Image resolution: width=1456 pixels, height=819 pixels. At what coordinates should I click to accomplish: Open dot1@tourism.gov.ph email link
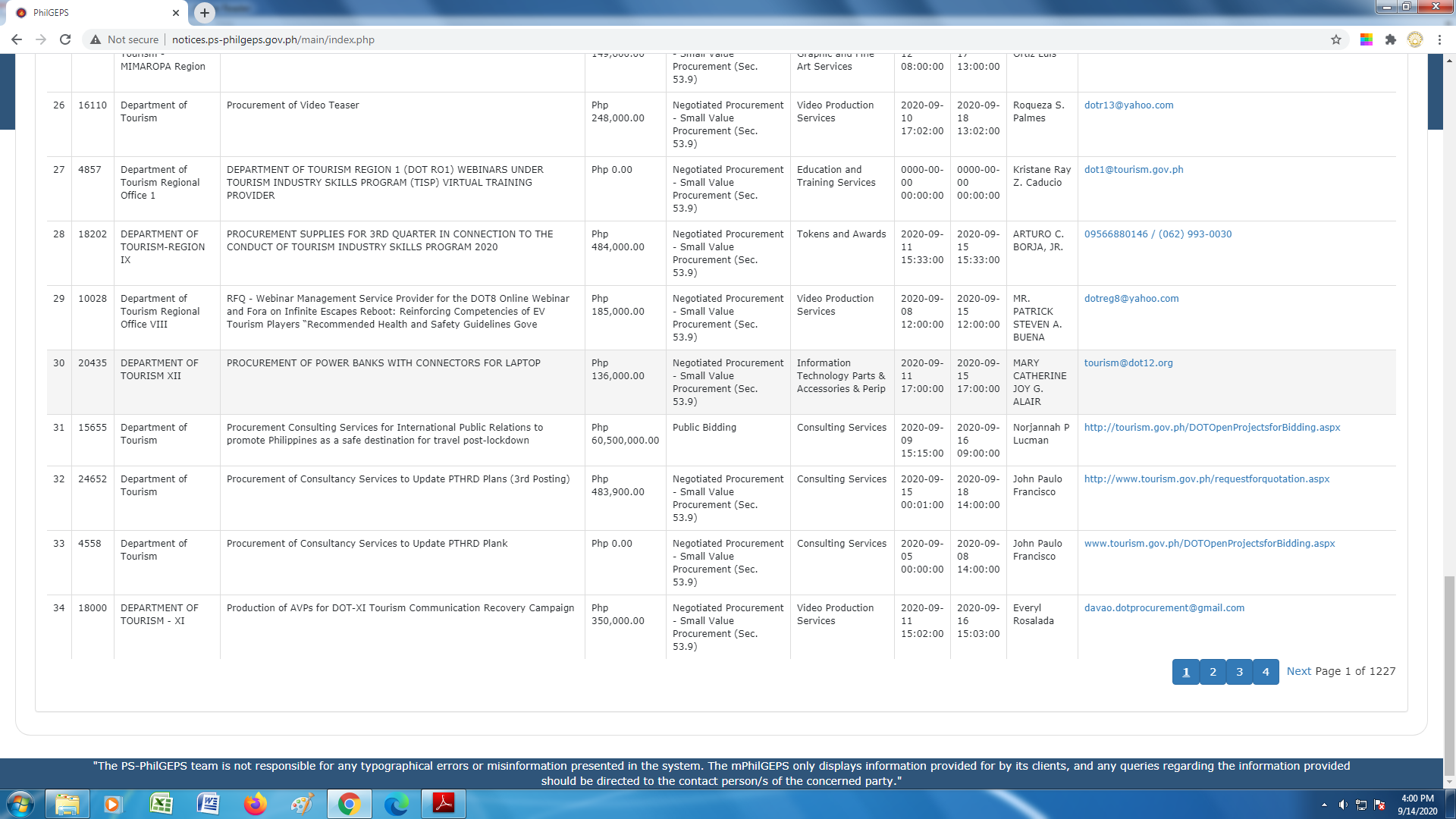coord(1134,170)
